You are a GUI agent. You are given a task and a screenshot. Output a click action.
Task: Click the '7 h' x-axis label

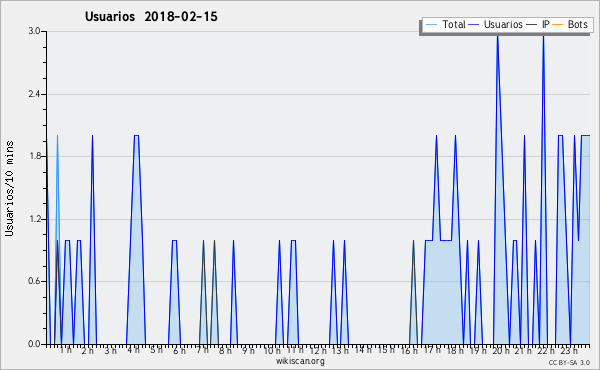point(202,350)
